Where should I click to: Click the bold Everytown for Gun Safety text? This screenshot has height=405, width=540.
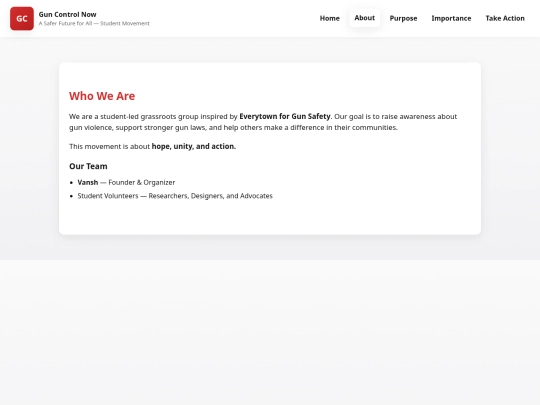tap(285, 116)
